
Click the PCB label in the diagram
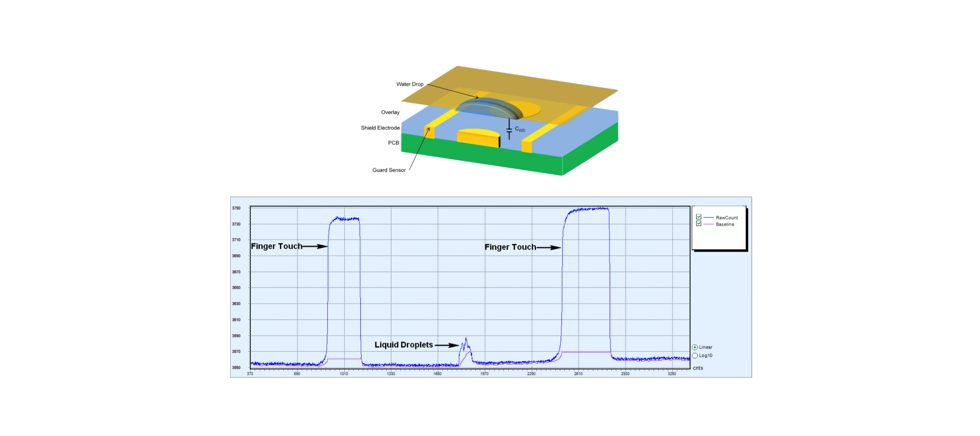click(x=394, y=143)
